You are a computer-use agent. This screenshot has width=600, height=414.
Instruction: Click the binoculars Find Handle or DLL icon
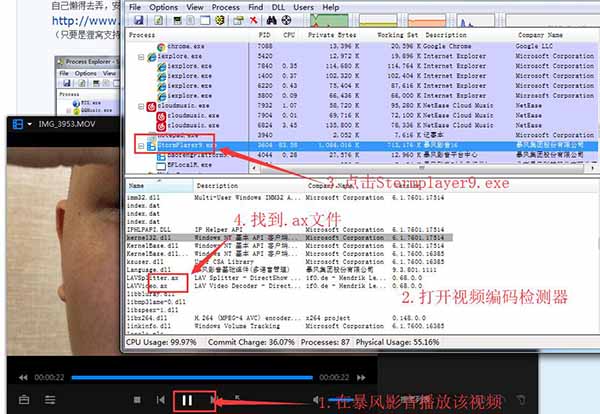271,20
